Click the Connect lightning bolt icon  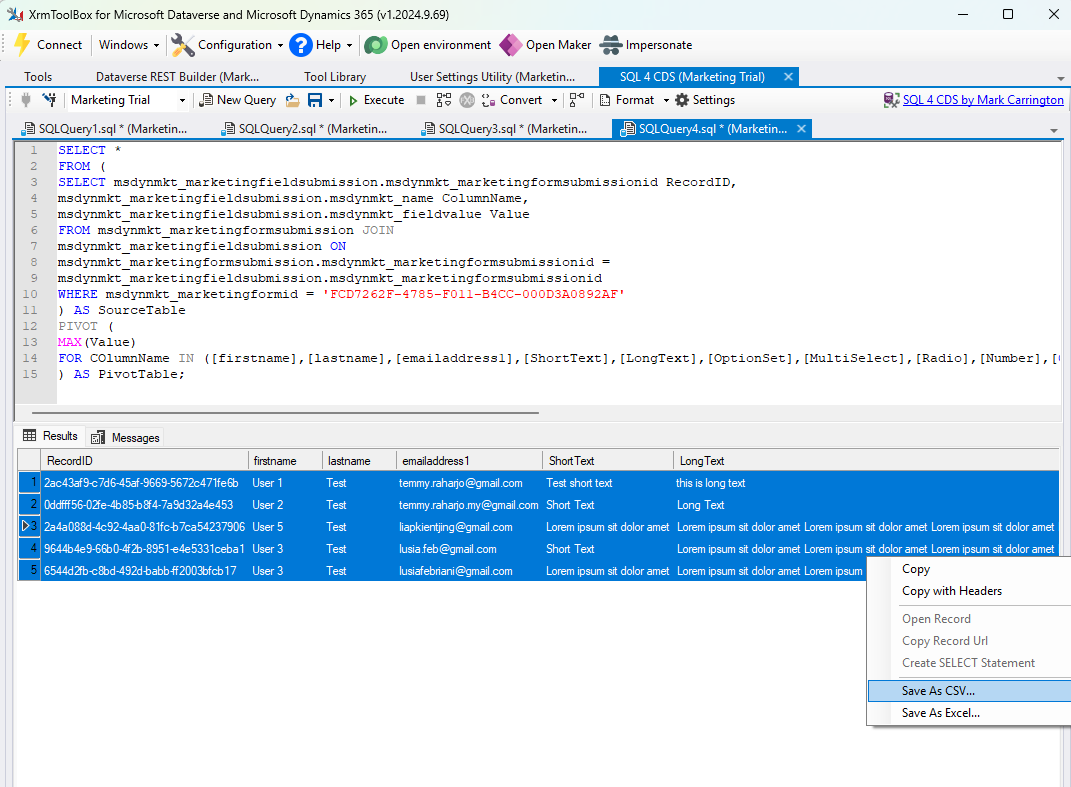pyautogui.click(x=22, y=45)
